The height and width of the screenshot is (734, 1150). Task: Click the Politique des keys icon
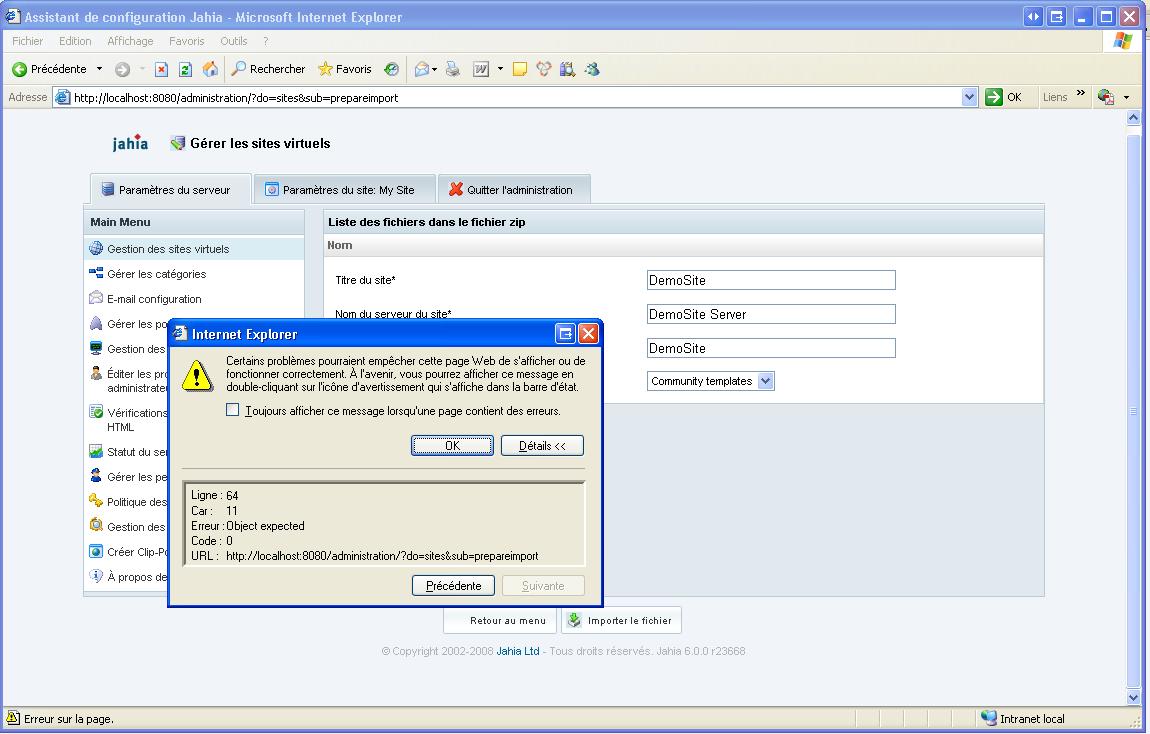point(96,501)
